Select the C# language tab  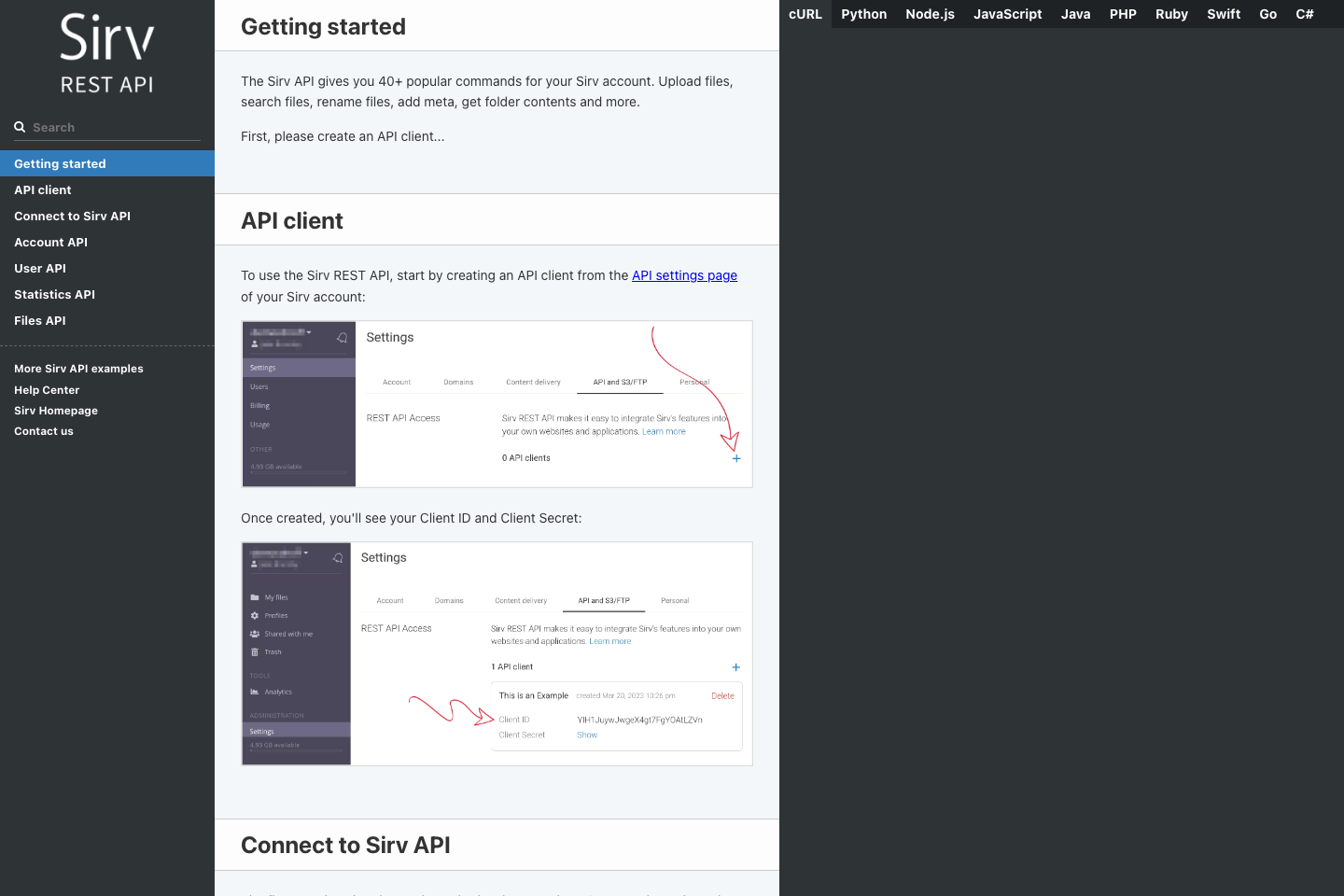pos(1305,14)
